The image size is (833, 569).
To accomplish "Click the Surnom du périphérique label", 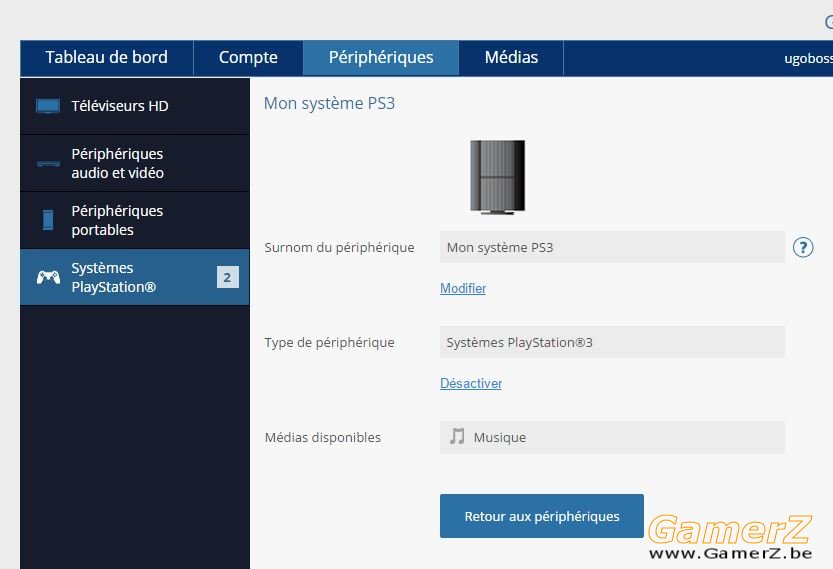I will coord(339,248).
